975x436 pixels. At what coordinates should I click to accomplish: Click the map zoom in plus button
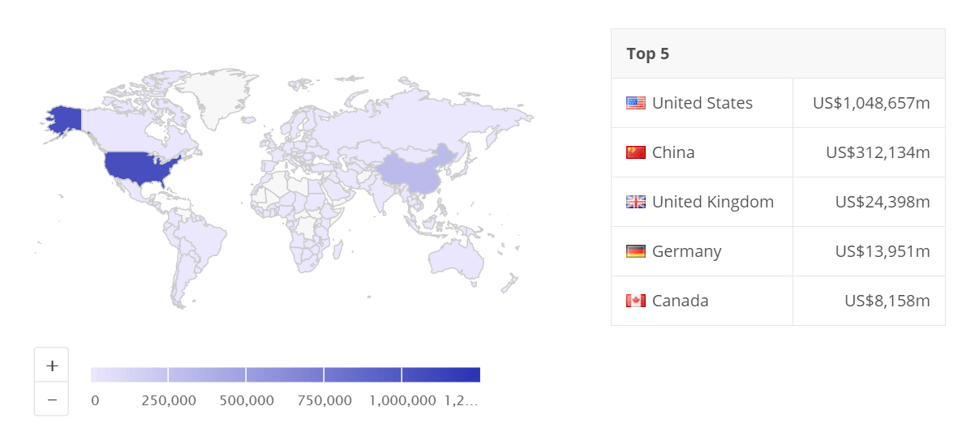point(52,365)
